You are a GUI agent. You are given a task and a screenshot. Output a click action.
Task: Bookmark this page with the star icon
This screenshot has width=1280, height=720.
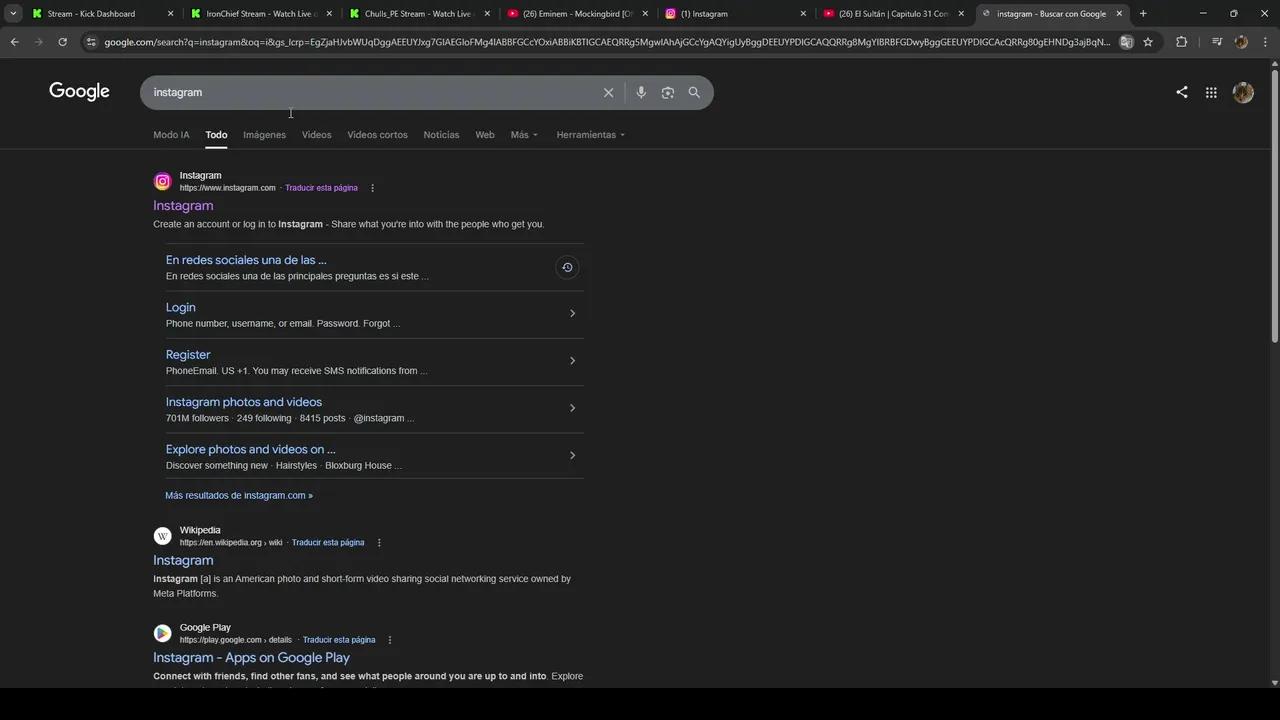click(1148, 42)
